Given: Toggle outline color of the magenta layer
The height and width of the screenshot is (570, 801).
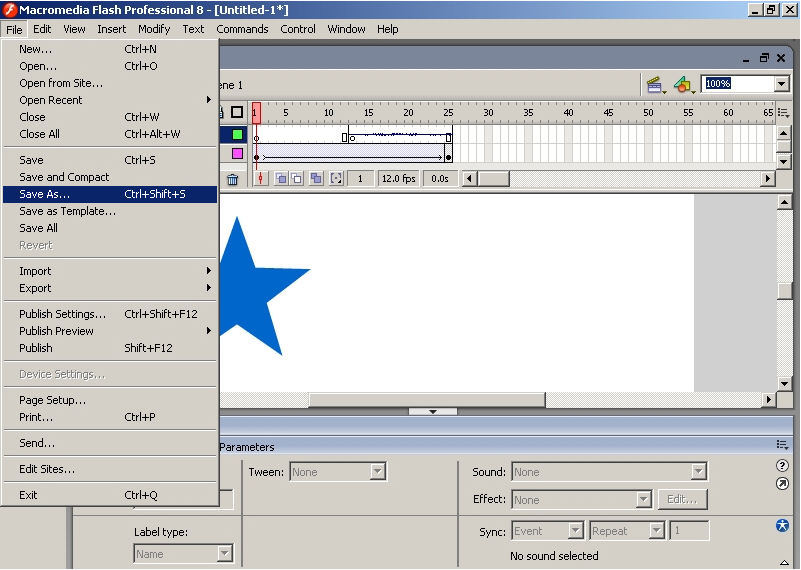Looking at the screenshot, I should tap(237, 153).
